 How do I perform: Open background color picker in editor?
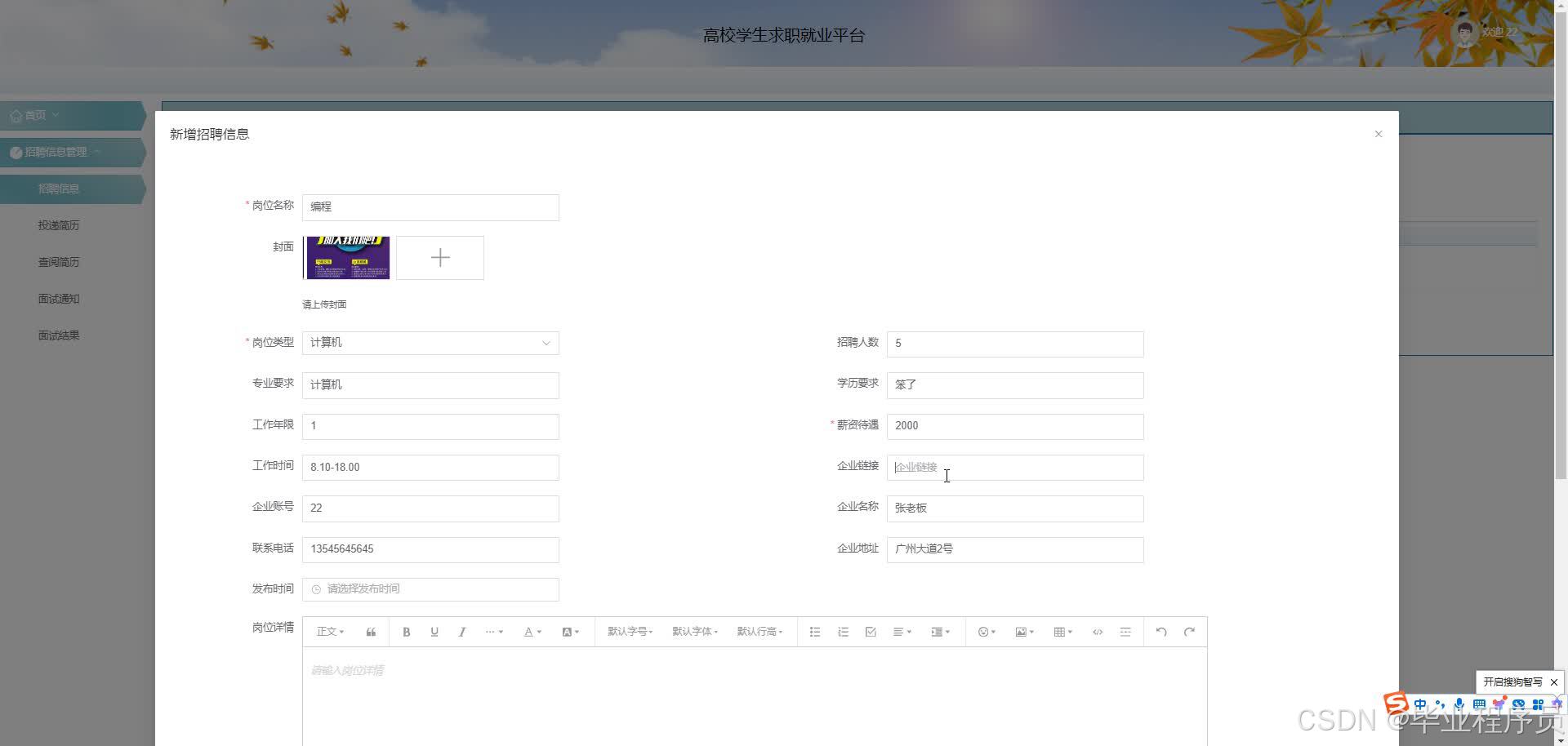pos(570,632)
